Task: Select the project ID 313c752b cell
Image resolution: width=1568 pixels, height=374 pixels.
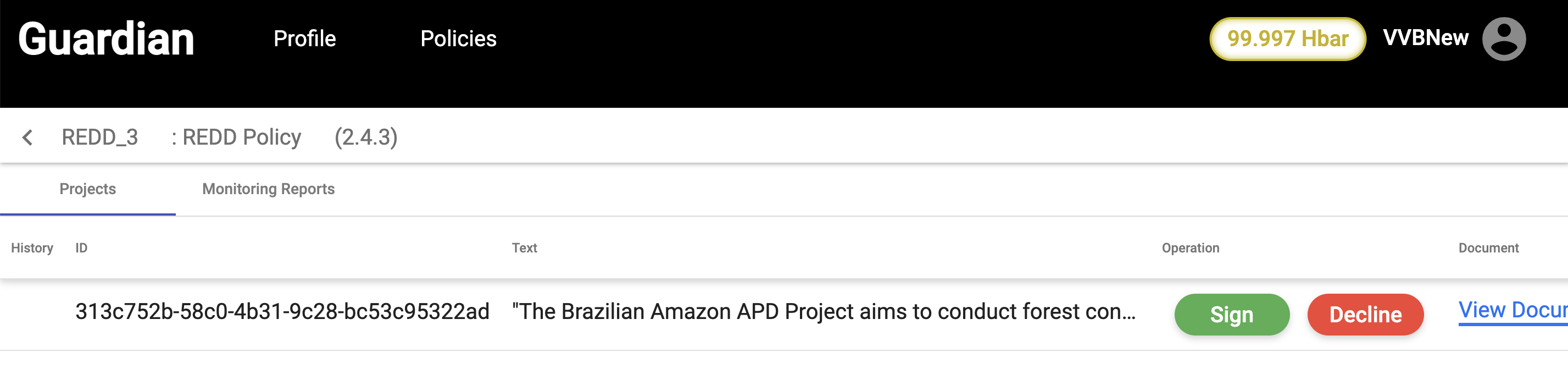Action: point(282,312)
